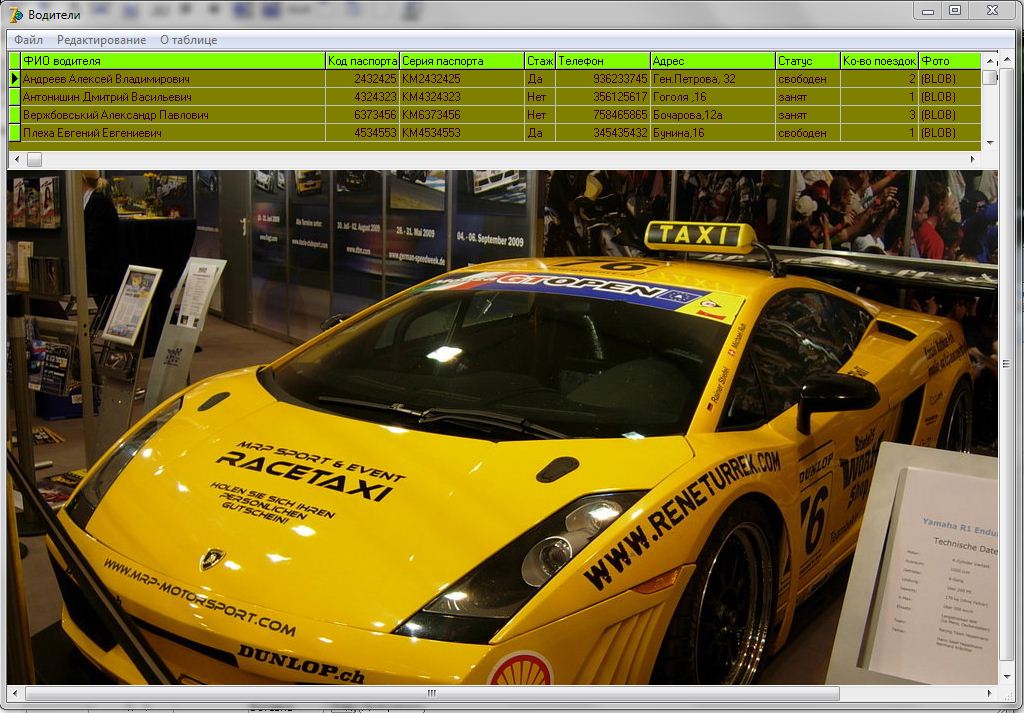Select the current-row indicator arrow for Андреев
The width and height of the screenshot is (1024, 713).
coord(14,78)
